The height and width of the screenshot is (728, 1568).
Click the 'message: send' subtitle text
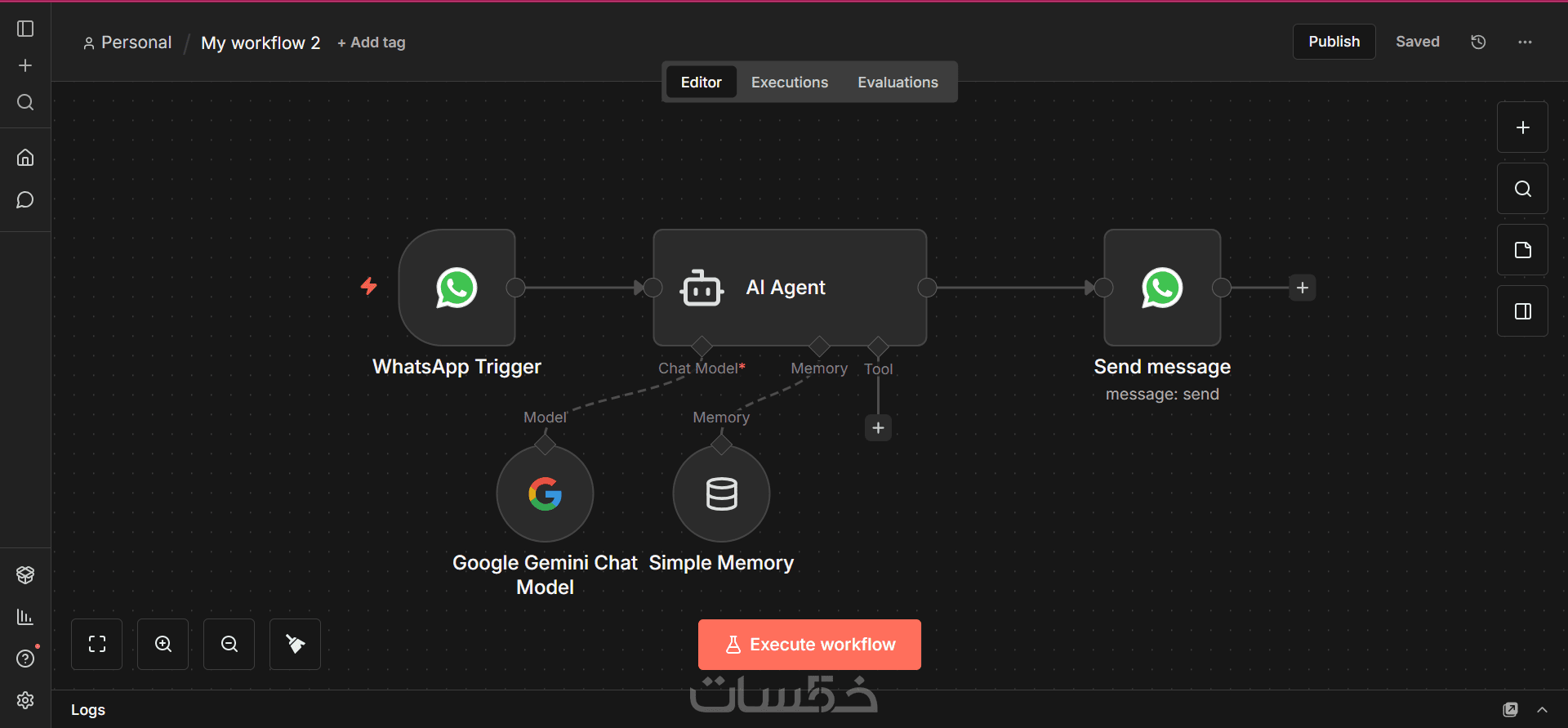pos(1162,395)
